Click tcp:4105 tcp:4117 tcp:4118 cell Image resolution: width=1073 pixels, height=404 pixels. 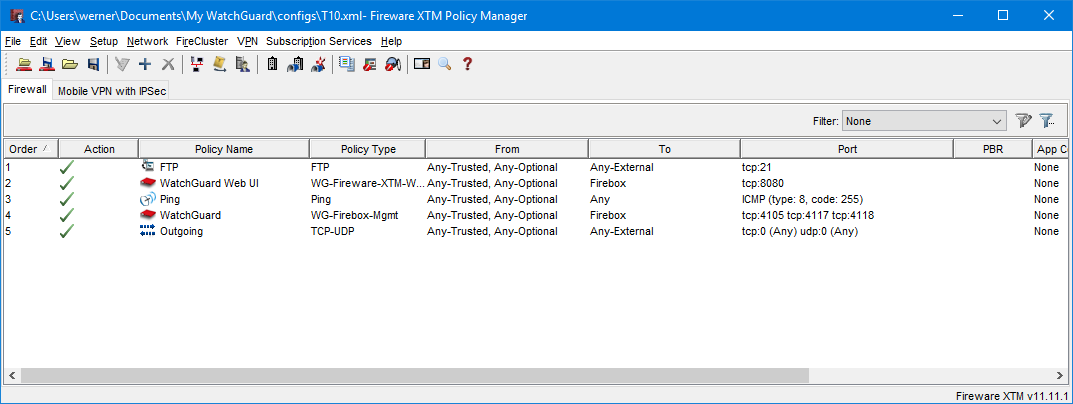click(x=846, y=215)
